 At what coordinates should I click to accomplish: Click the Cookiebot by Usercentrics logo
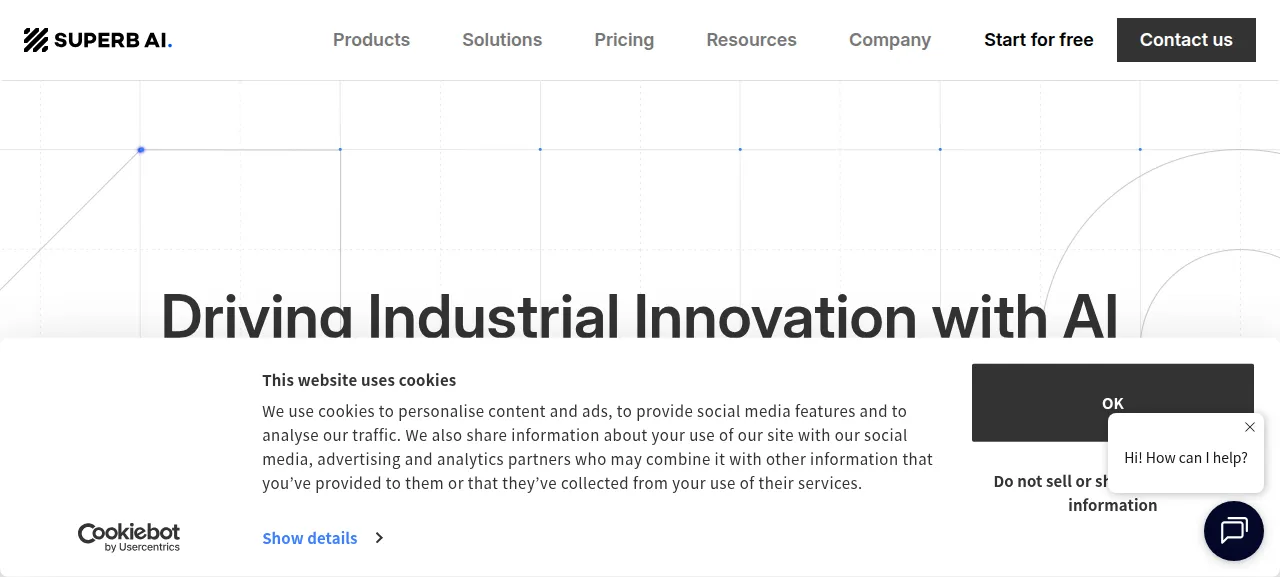[x=129, y=537]
